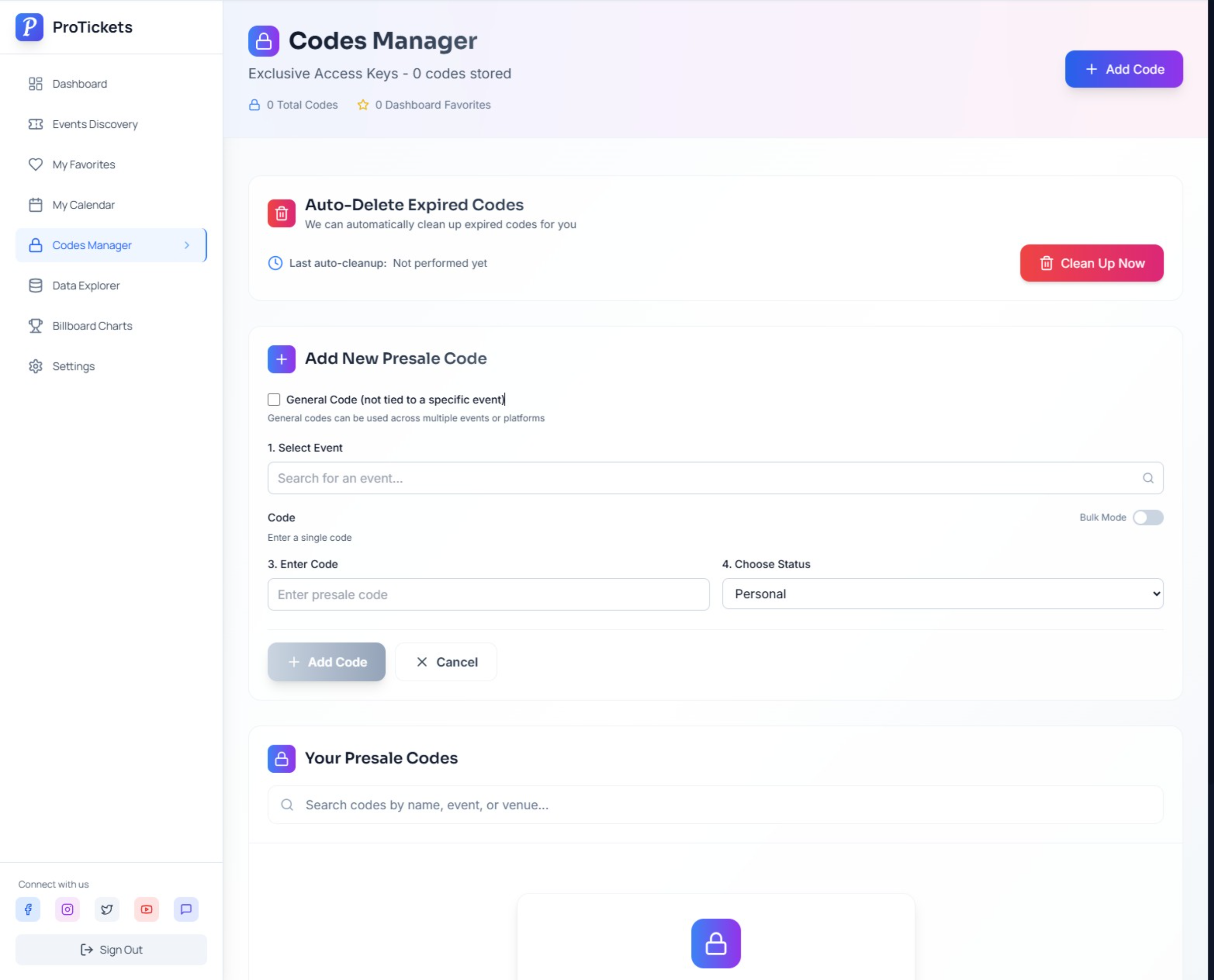
Task: Click the top-right Add Code button
Action: [x=1124, y=69]
